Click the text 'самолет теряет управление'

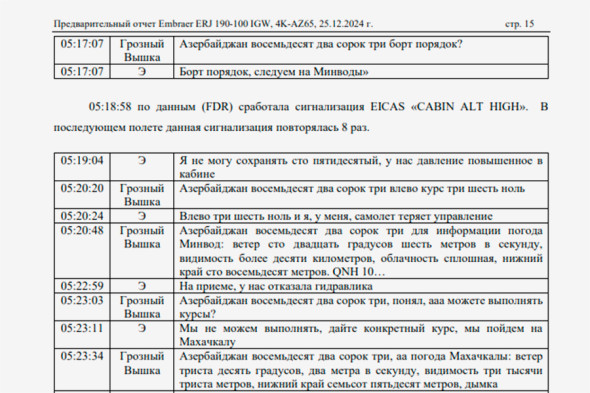pos(423,216)
